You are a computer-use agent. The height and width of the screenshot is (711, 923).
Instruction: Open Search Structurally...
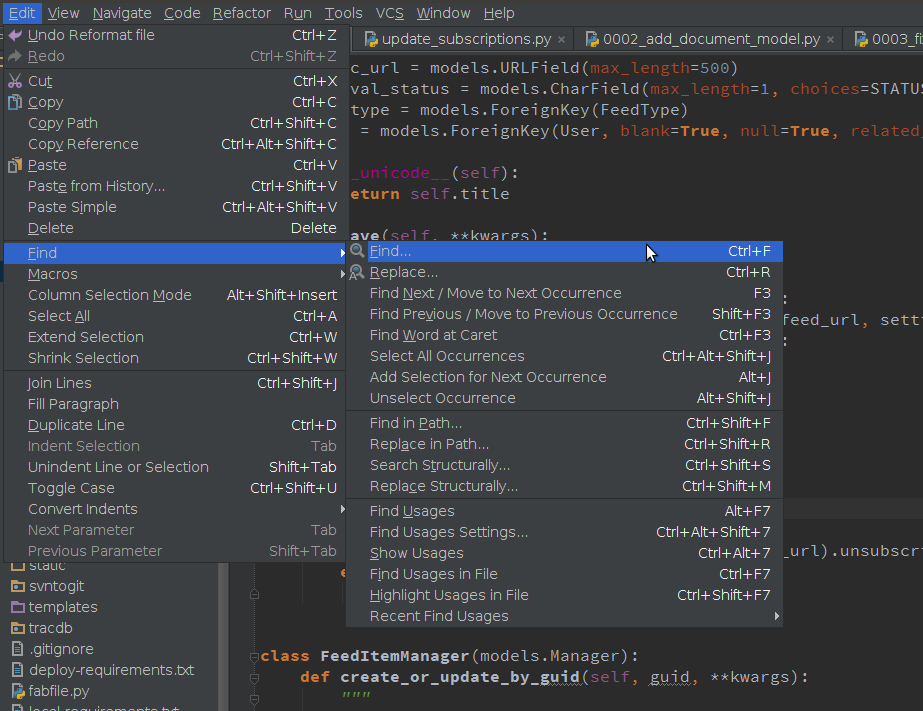pos(565,466)
